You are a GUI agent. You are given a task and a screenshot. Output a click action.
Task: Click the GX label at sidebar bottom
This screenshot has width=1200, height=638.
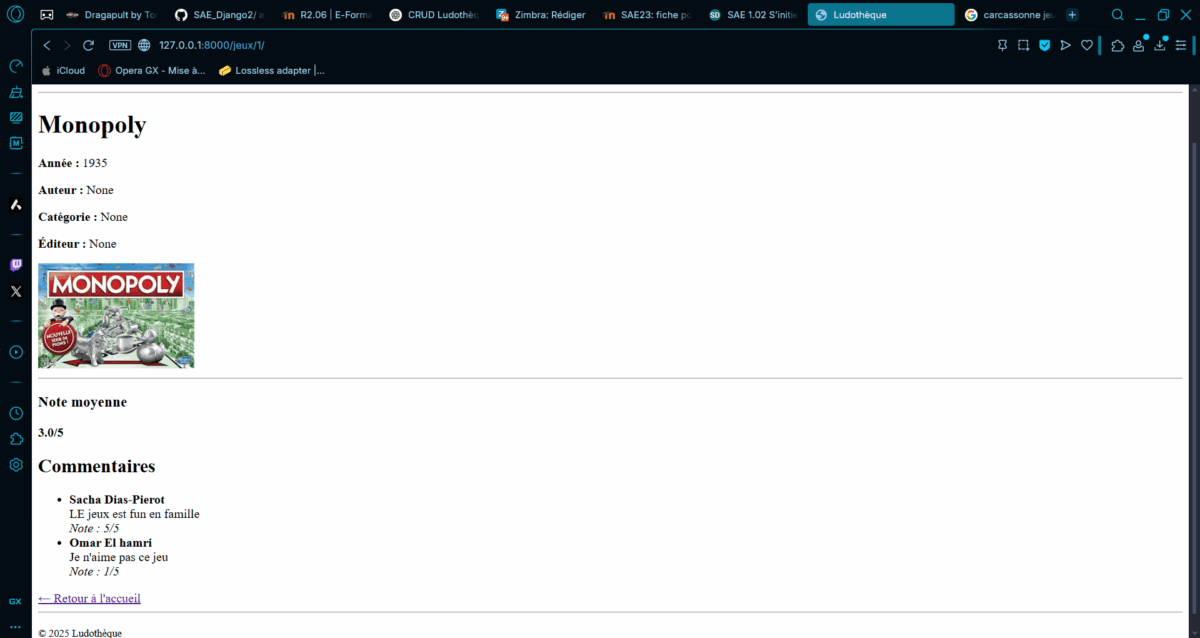[16, 602]
